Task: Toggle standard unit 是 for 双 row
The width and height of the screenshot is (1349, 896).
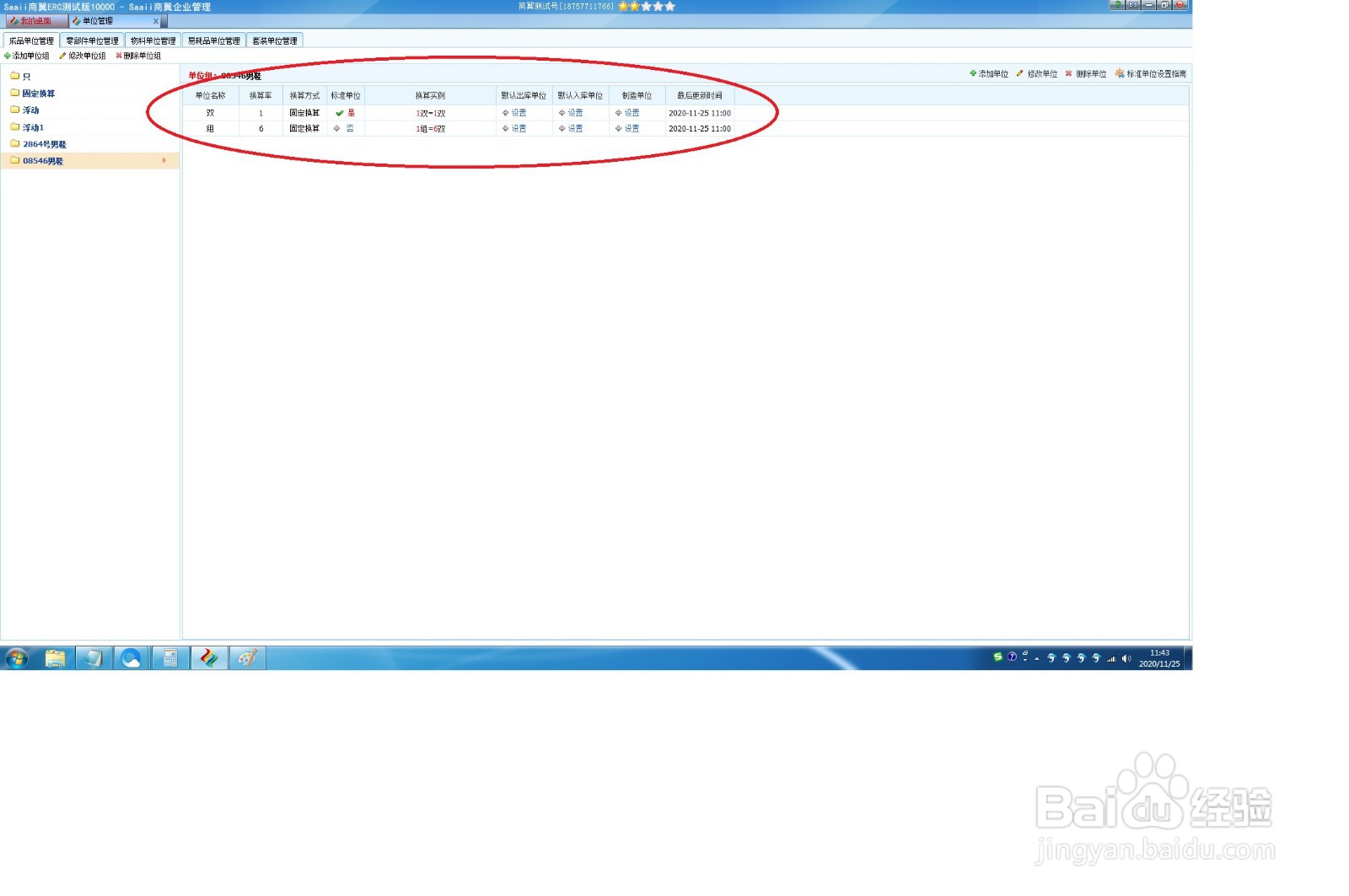Action: (345, 113)
